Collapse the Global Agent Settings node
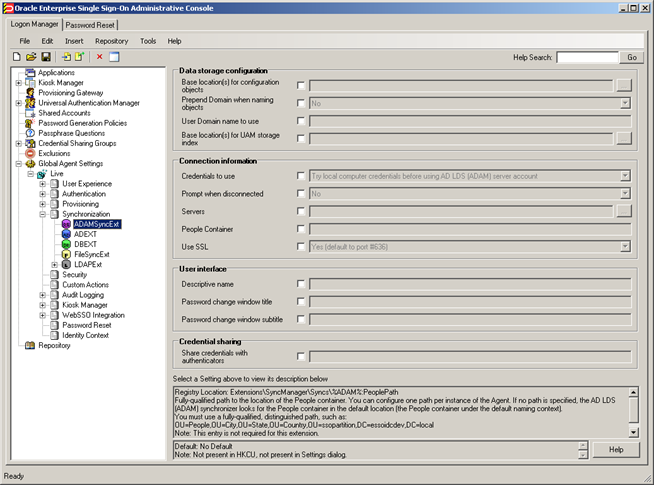 pos(19,164)
